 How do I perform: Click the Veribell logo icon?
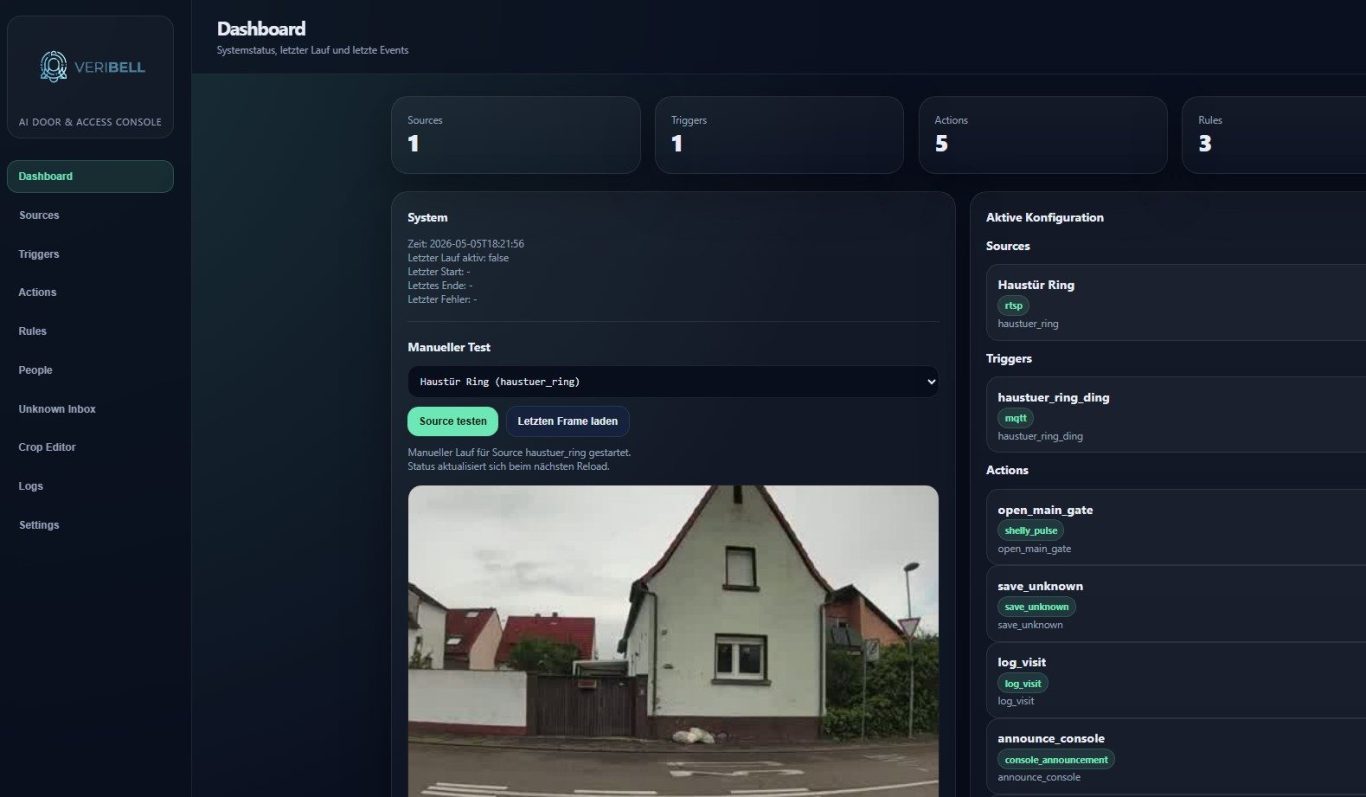[54, 66]
